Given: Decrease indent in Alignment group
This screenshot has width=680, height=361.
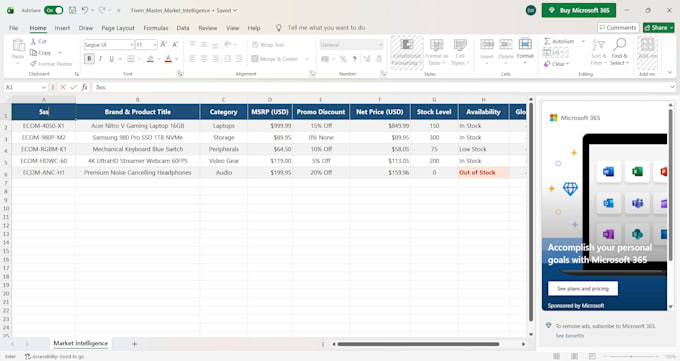Looking at the screenshot, I should click(x=227, y=59).
